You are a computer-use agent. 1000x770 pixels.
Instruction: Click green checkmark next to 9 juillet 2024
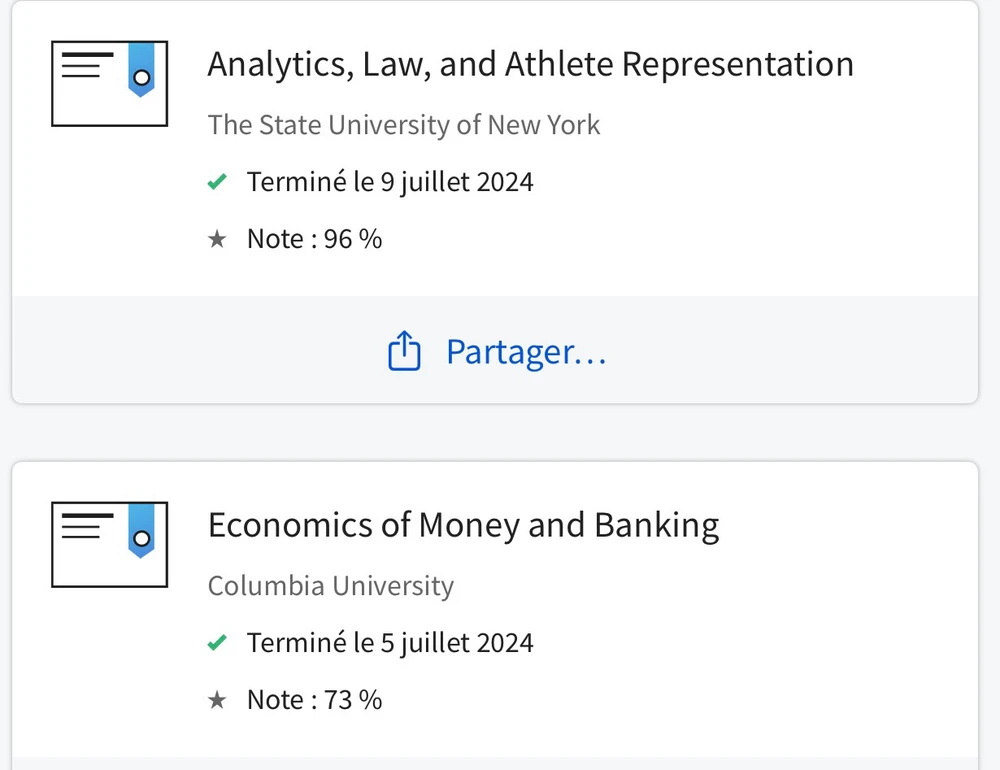217,182
